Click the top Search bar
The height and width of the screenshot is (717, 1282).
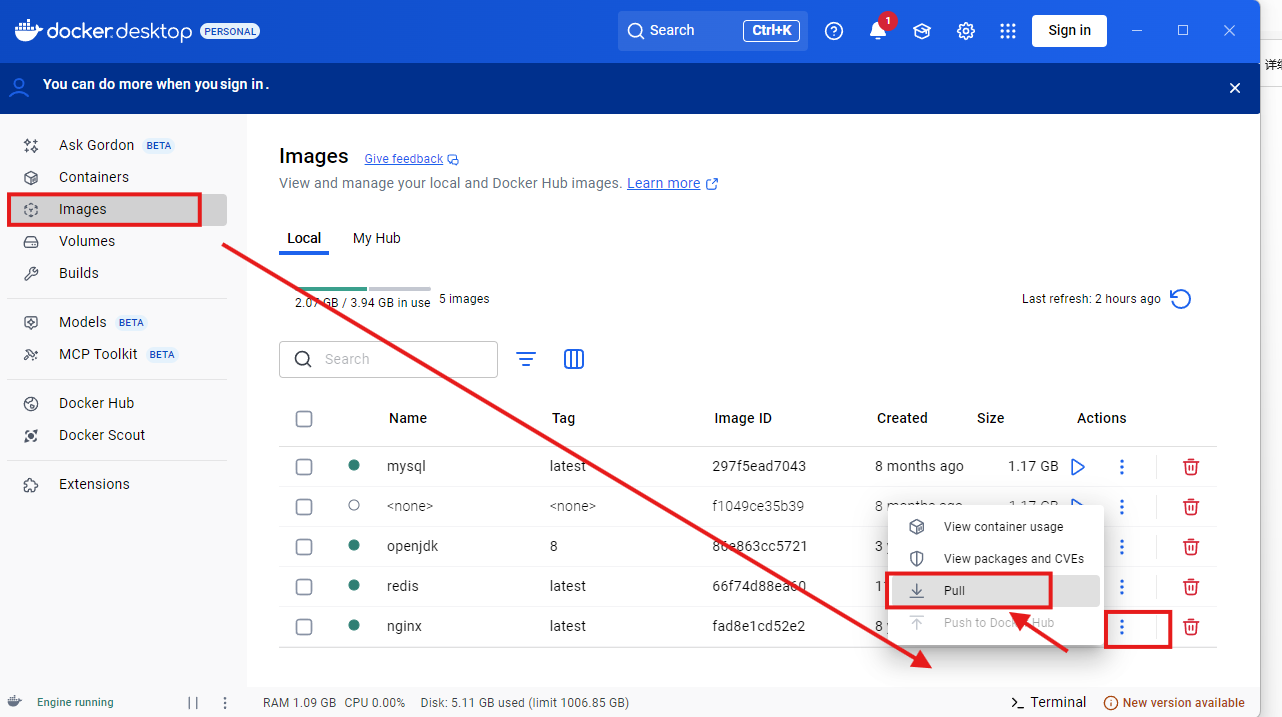(x=713, y=31)
